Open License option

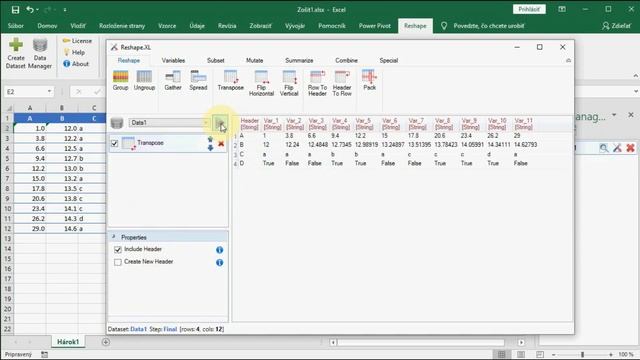pos(77,41)
